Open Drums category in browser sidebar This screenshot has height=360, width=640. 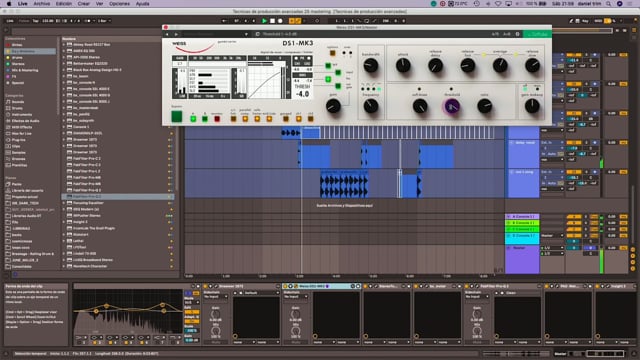[17, 108]
